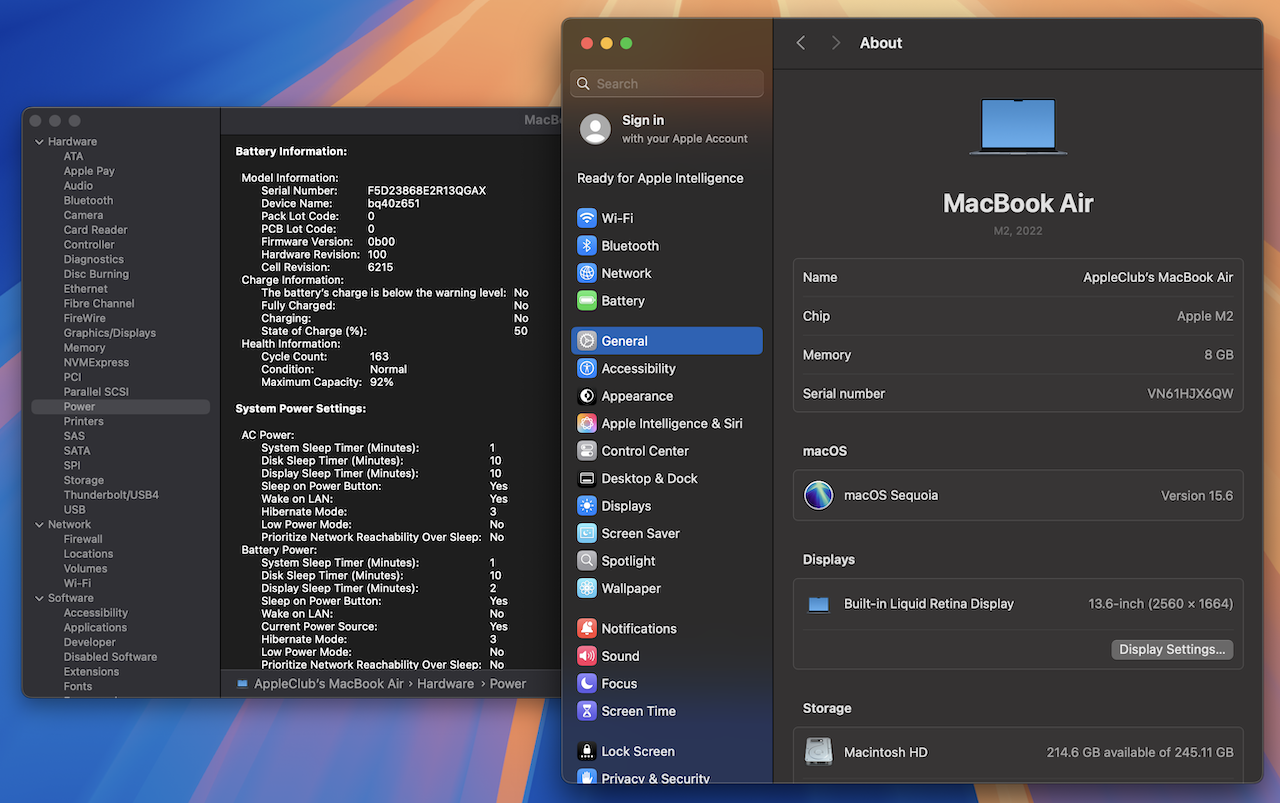The image size is (1280, 803).
Task: Click the Control Center icon
Action: pos(587,451)
